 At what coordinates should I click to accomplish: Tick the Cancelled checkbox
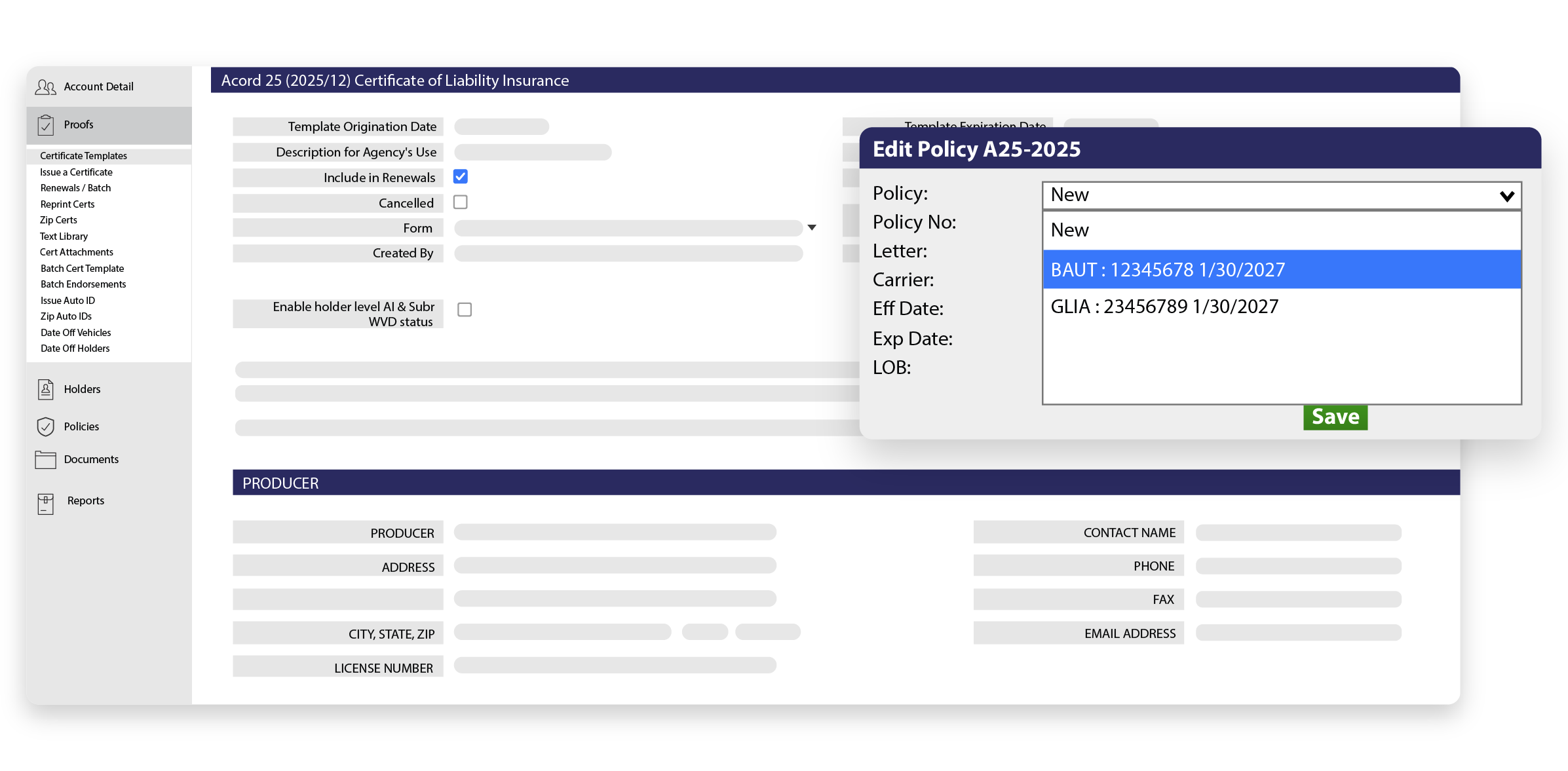coord(461,202)
